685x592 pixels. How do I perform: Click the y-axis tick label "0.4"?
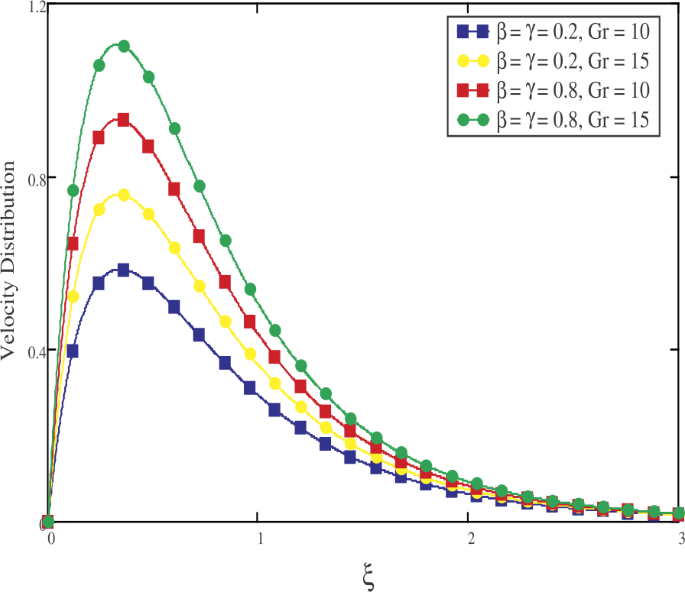coord(37,353)
